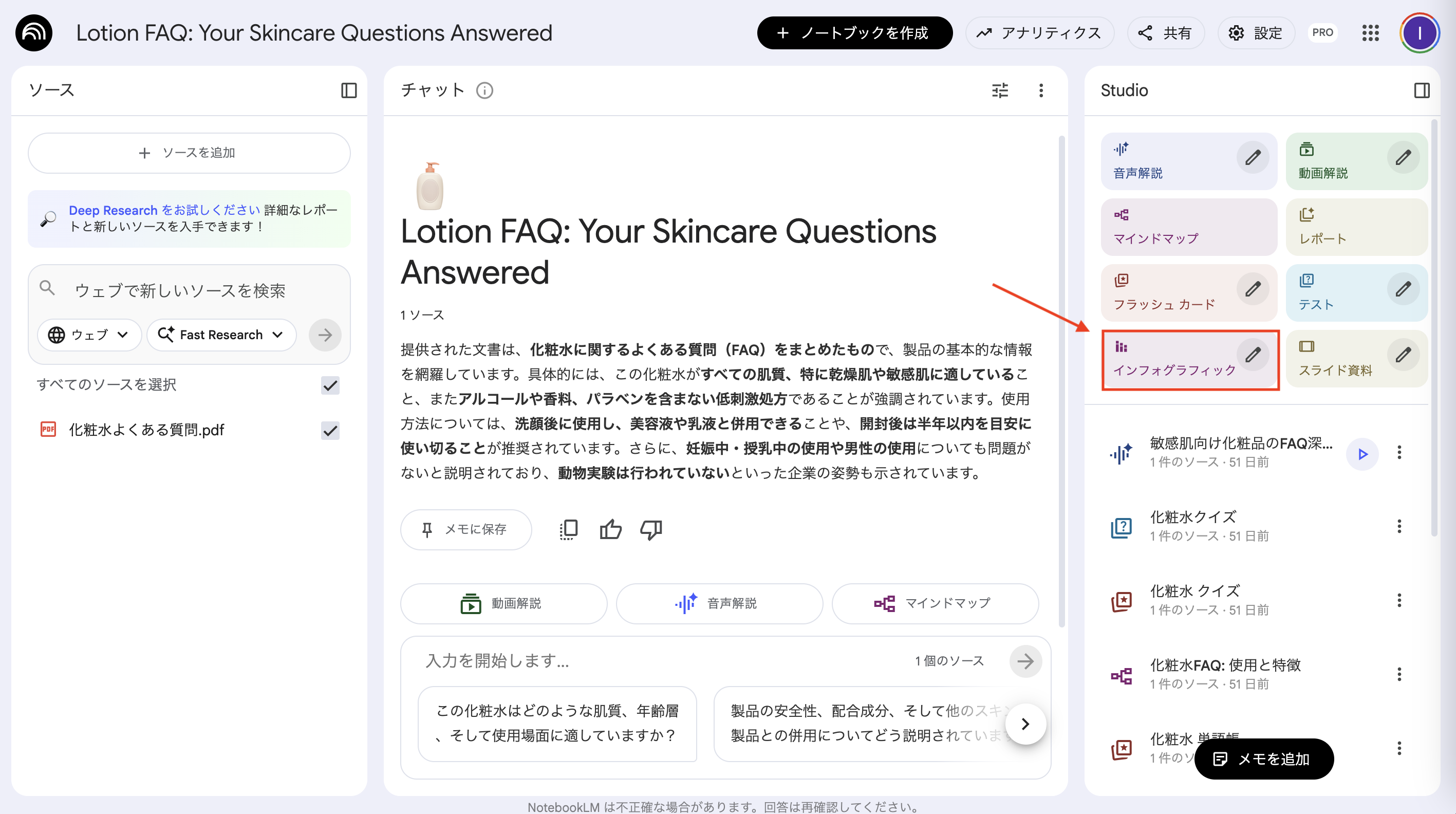Play the 敏感肌向け化粧品のFAQ audio overview
Viewport: 1456px width, 814px height.
click(x=1362, y=454)
